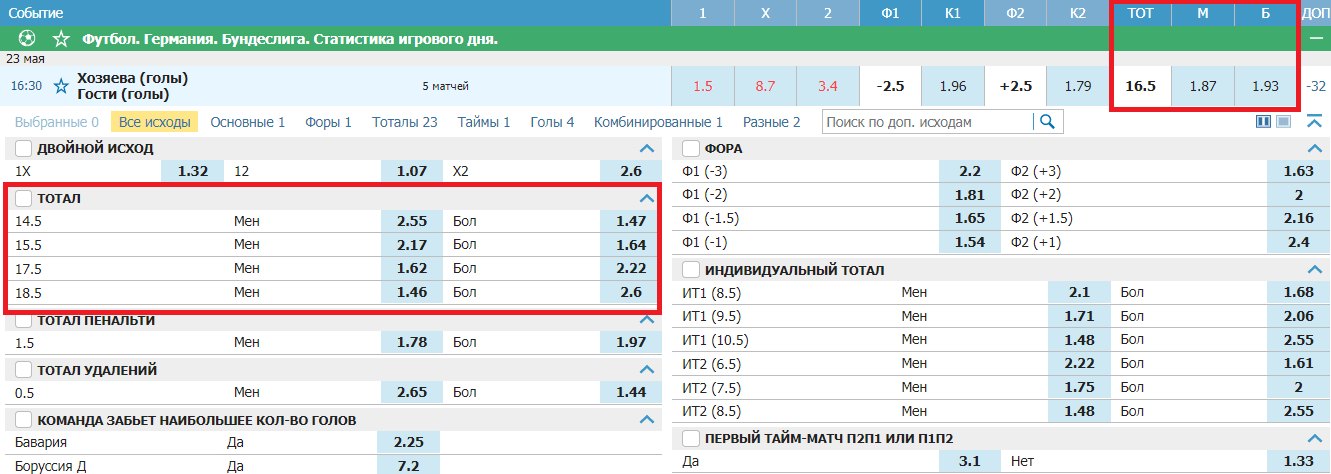The height and width of the screenshot is (474, 1331).
Task: Open the Форы 1 tab
Action: coord(328,122)
